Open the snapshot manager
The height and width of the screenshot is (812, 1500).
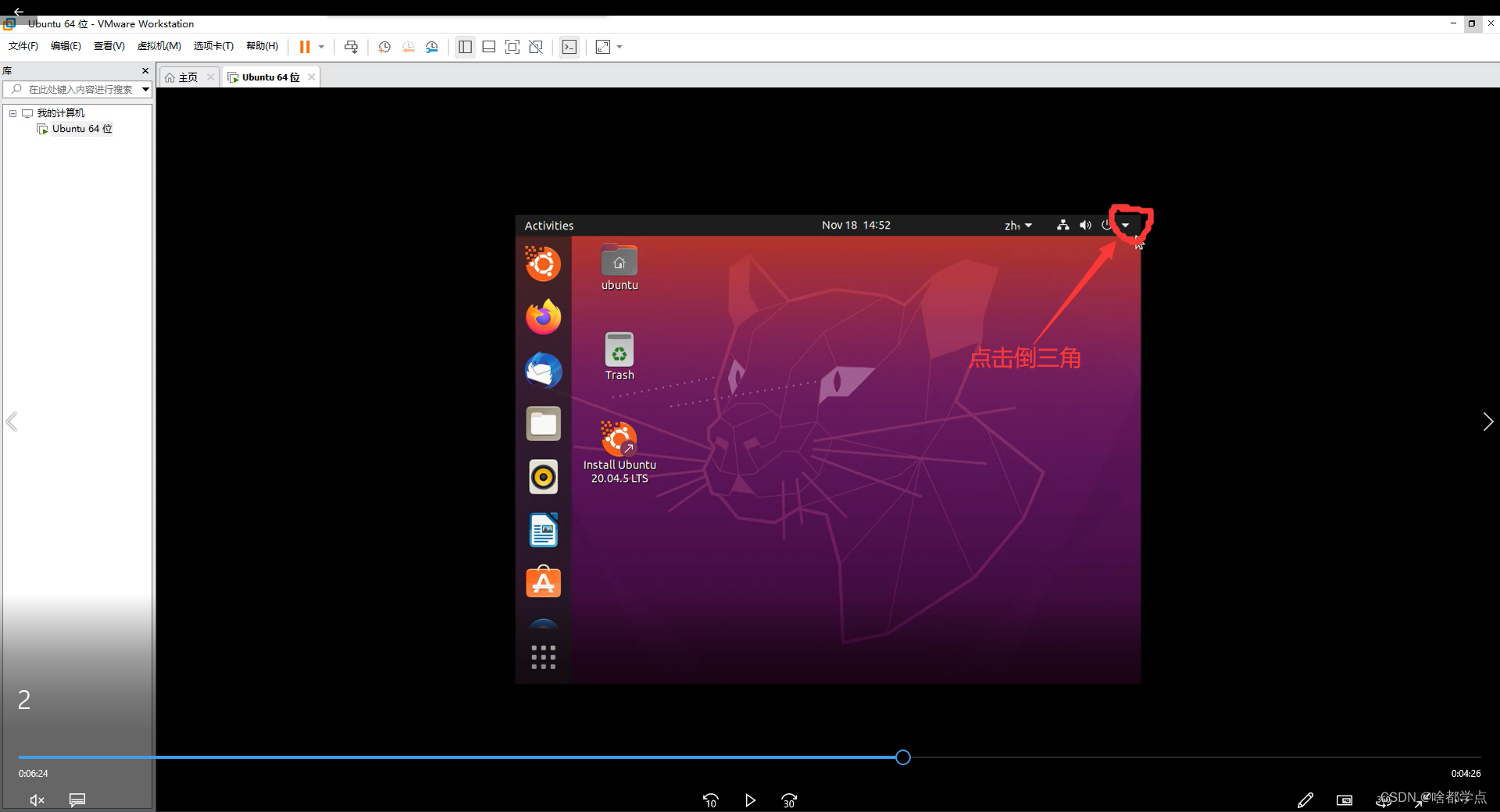[x=432, y=47]
